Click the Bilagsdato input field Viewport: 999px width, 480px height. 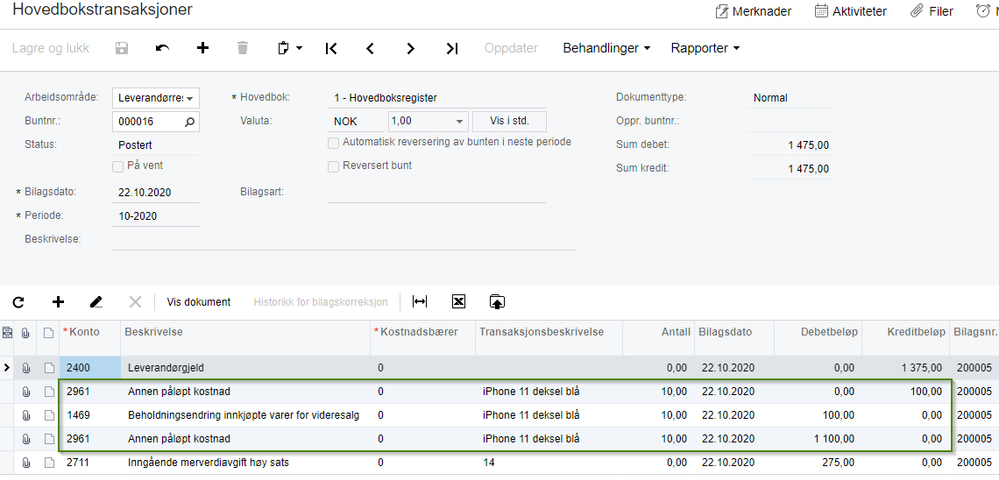click(x=156, y=192)
